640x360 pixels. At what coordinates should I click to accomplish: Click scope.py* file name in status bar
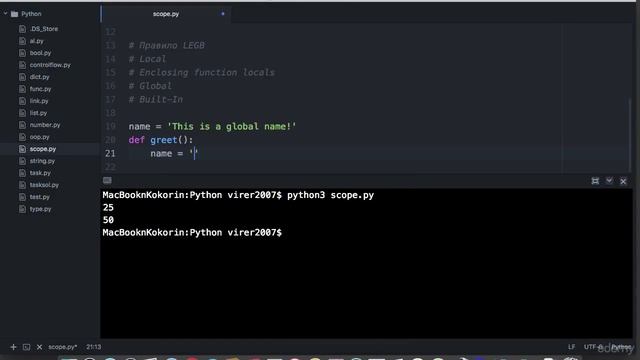pos(62,347)
